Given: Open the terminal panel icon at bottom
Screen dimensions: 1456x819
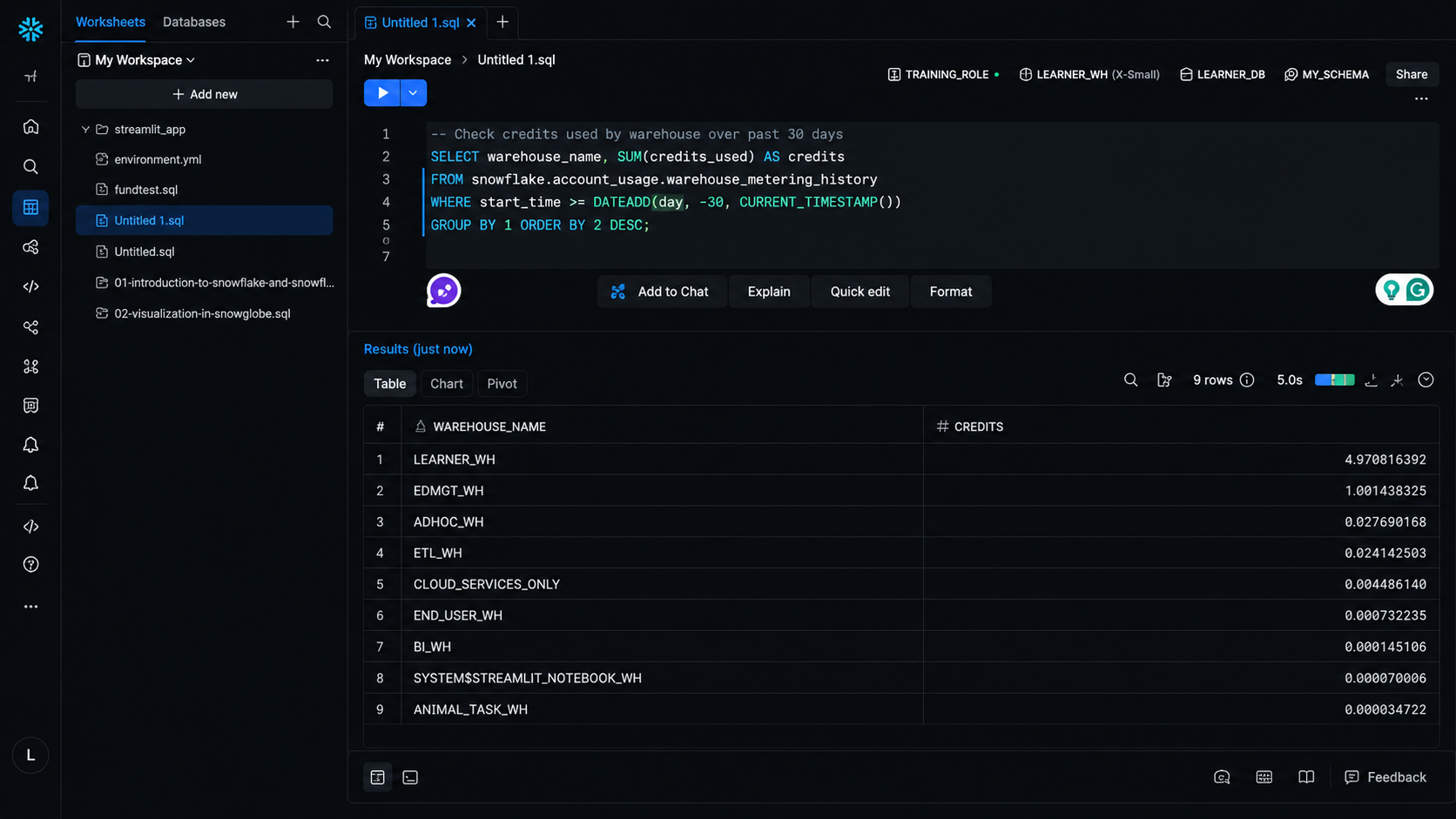Looking at the screenshot, I should (x=410, y=777).
